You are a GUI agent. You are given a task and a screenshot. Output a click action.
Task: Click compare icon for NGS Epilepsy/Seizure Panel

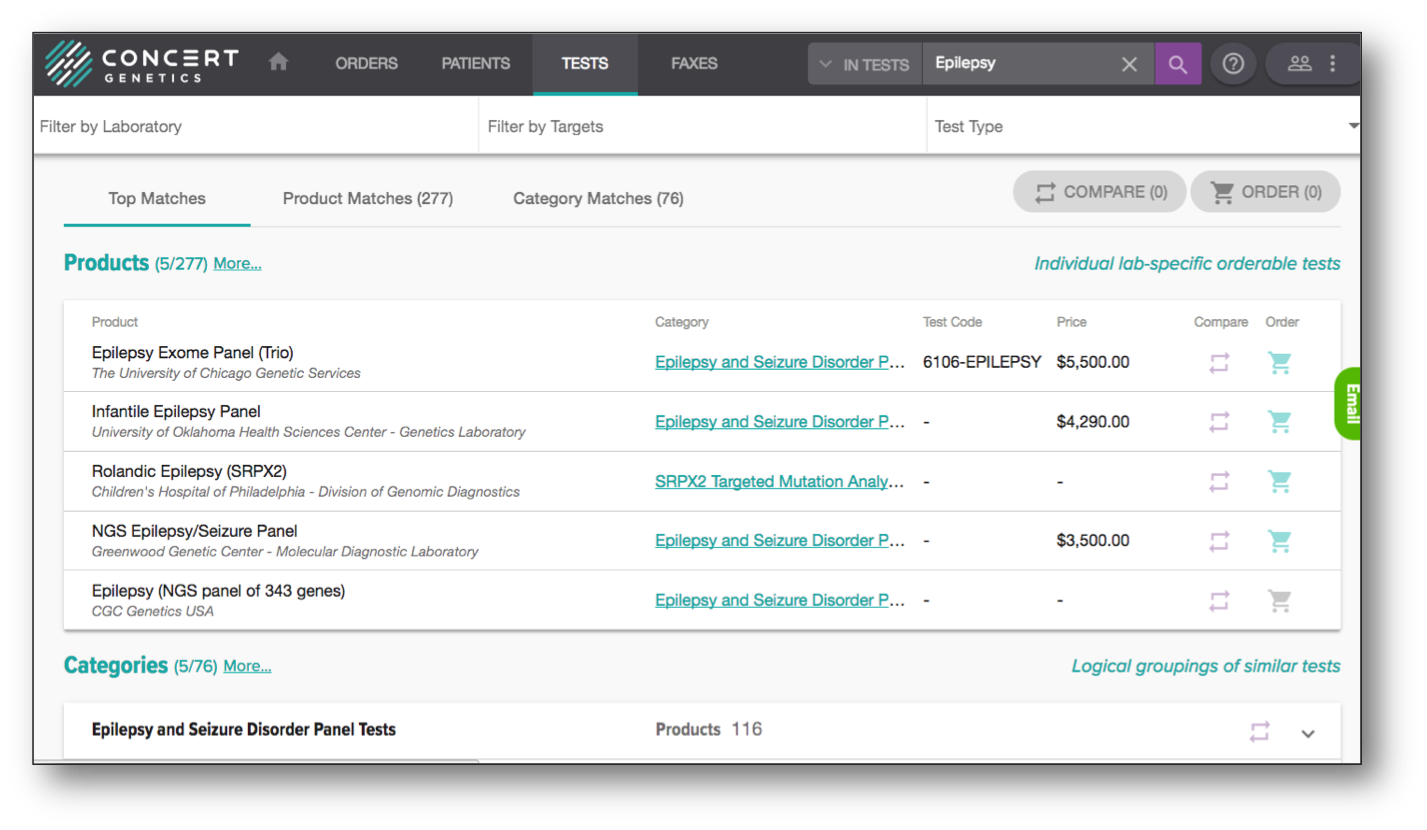tap(1218, 541)
